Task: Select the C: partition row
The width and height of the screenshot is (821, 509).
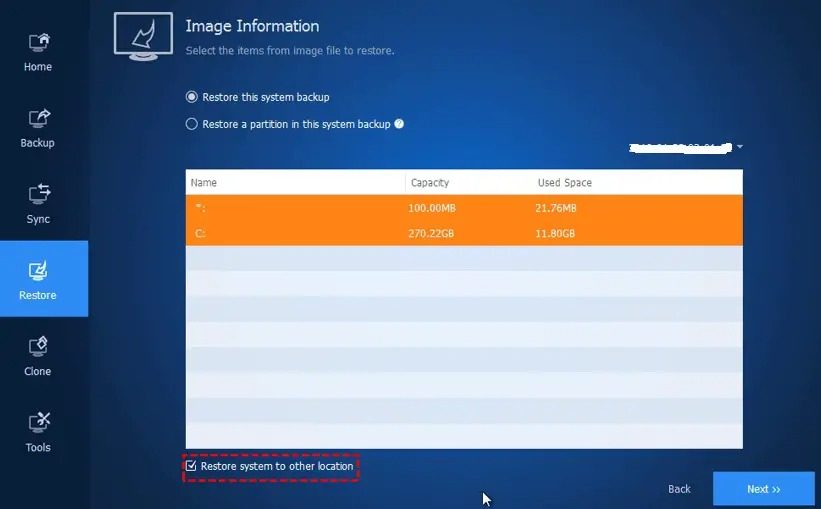Action: pos(464,233)
